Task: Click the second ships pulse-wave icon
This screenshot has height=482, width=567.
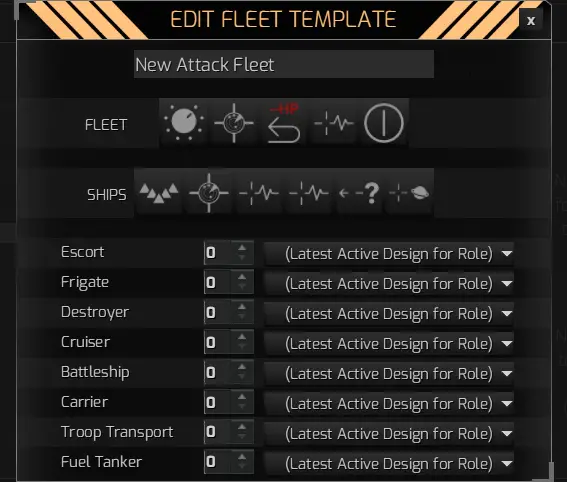Action: (308, 193)
